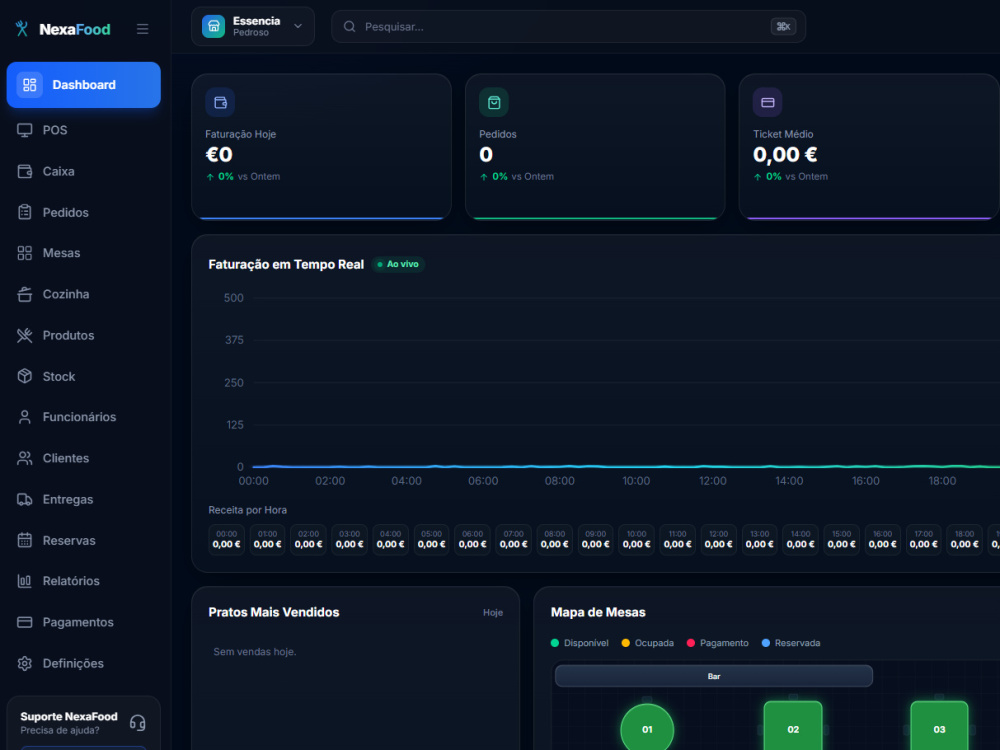Open the POS menu item
1000x750 pixels.
(x=84, y=130)
